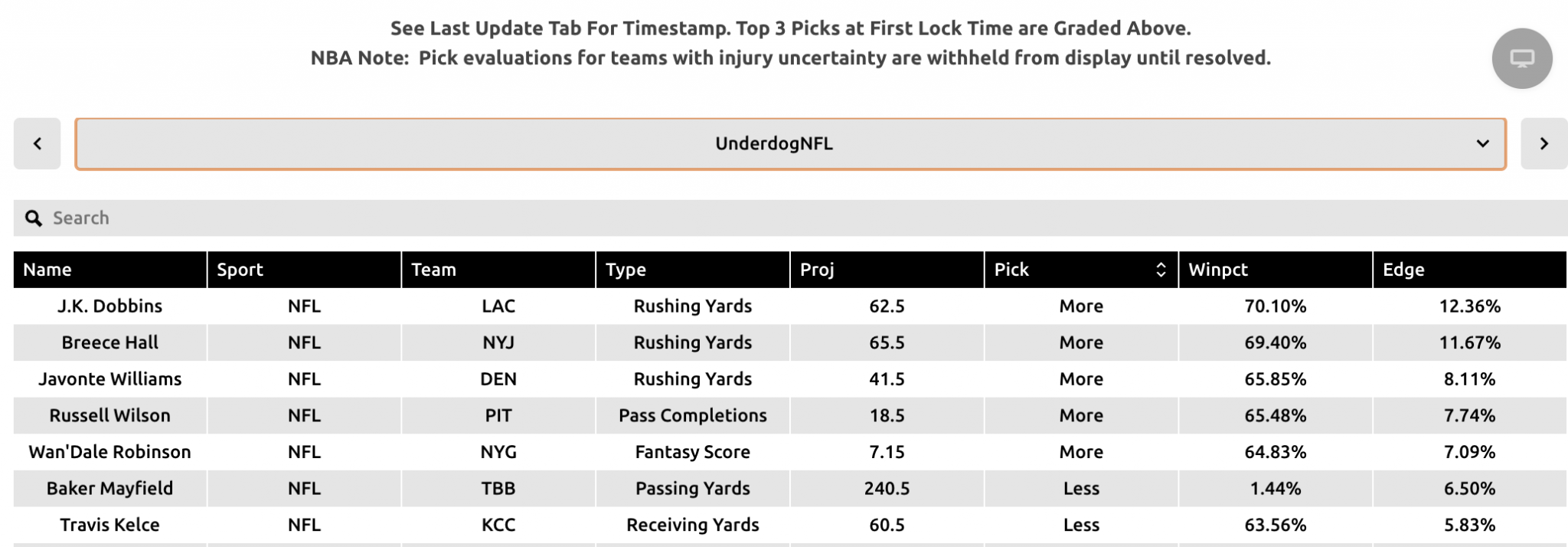Click the Russell Wilson Pass Completions cell
This screenshot has height=547, width=1568.
point(692,415)
